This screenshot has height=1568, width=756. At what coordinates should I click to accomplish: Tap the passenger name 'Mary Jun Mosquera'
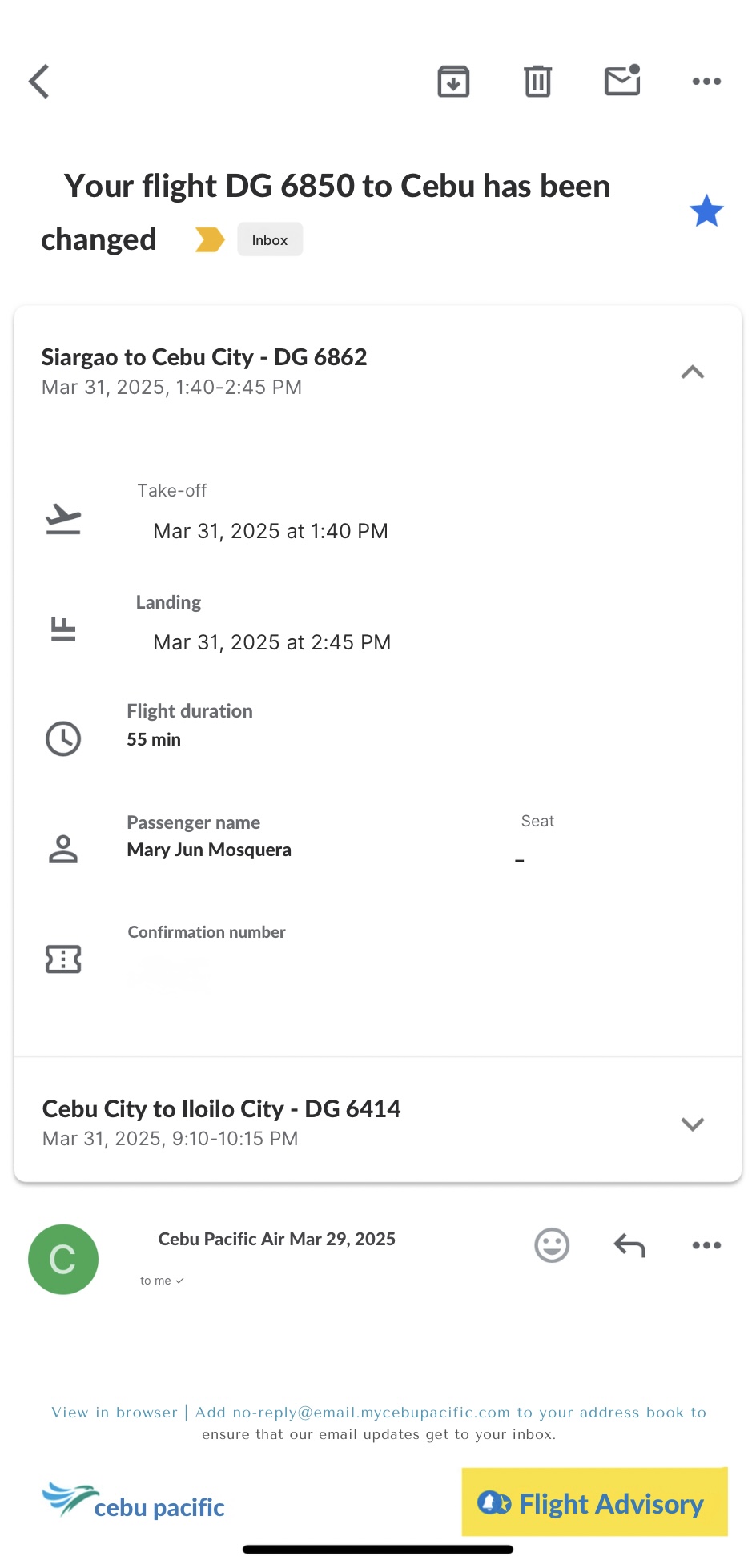tap(209, 850)
